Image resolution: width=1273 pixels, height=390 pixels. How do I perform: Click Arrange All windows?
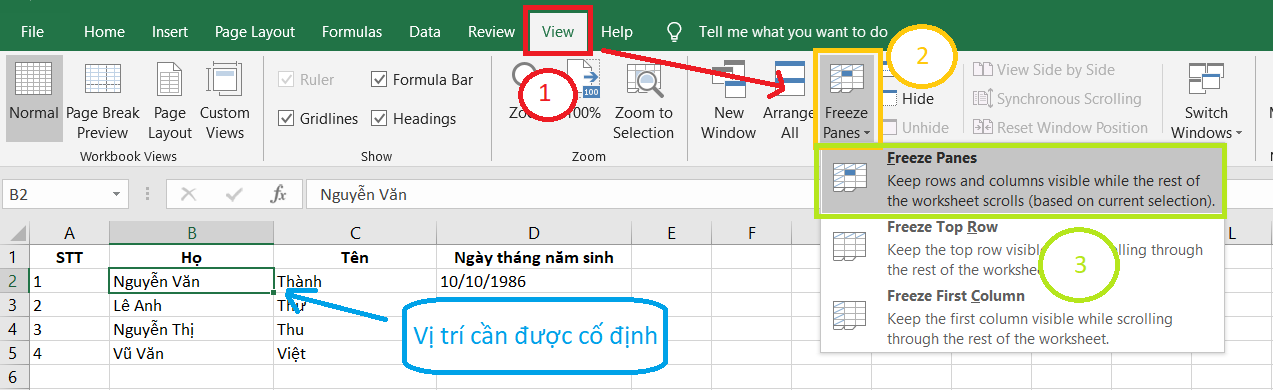790,100
